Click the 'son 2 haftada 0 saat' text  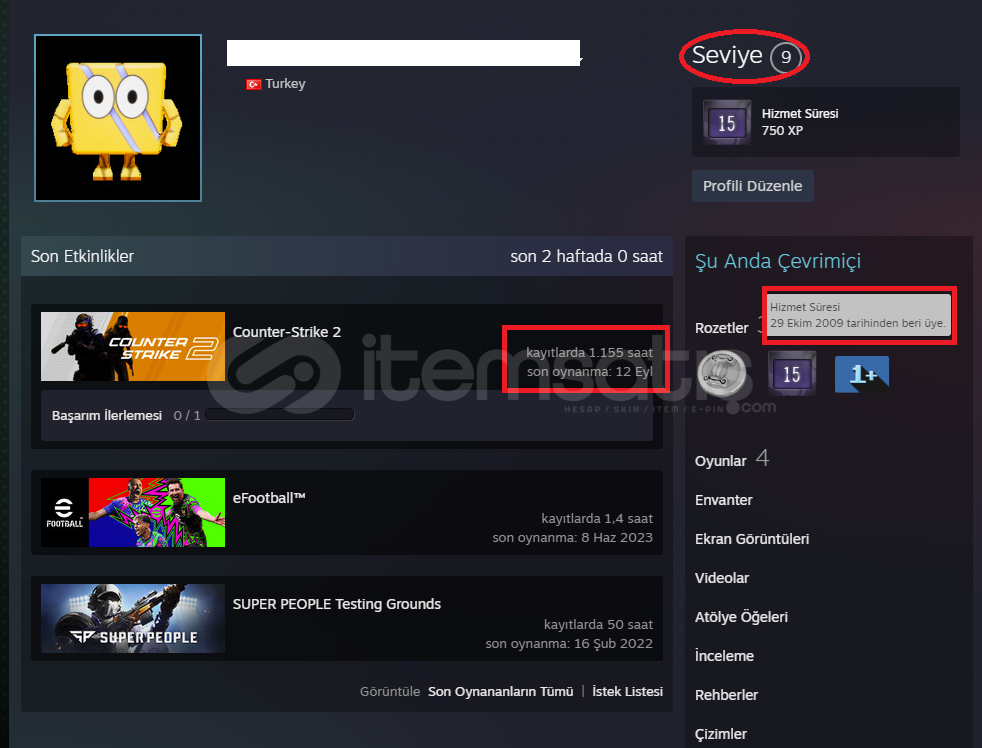click(586, 256)
